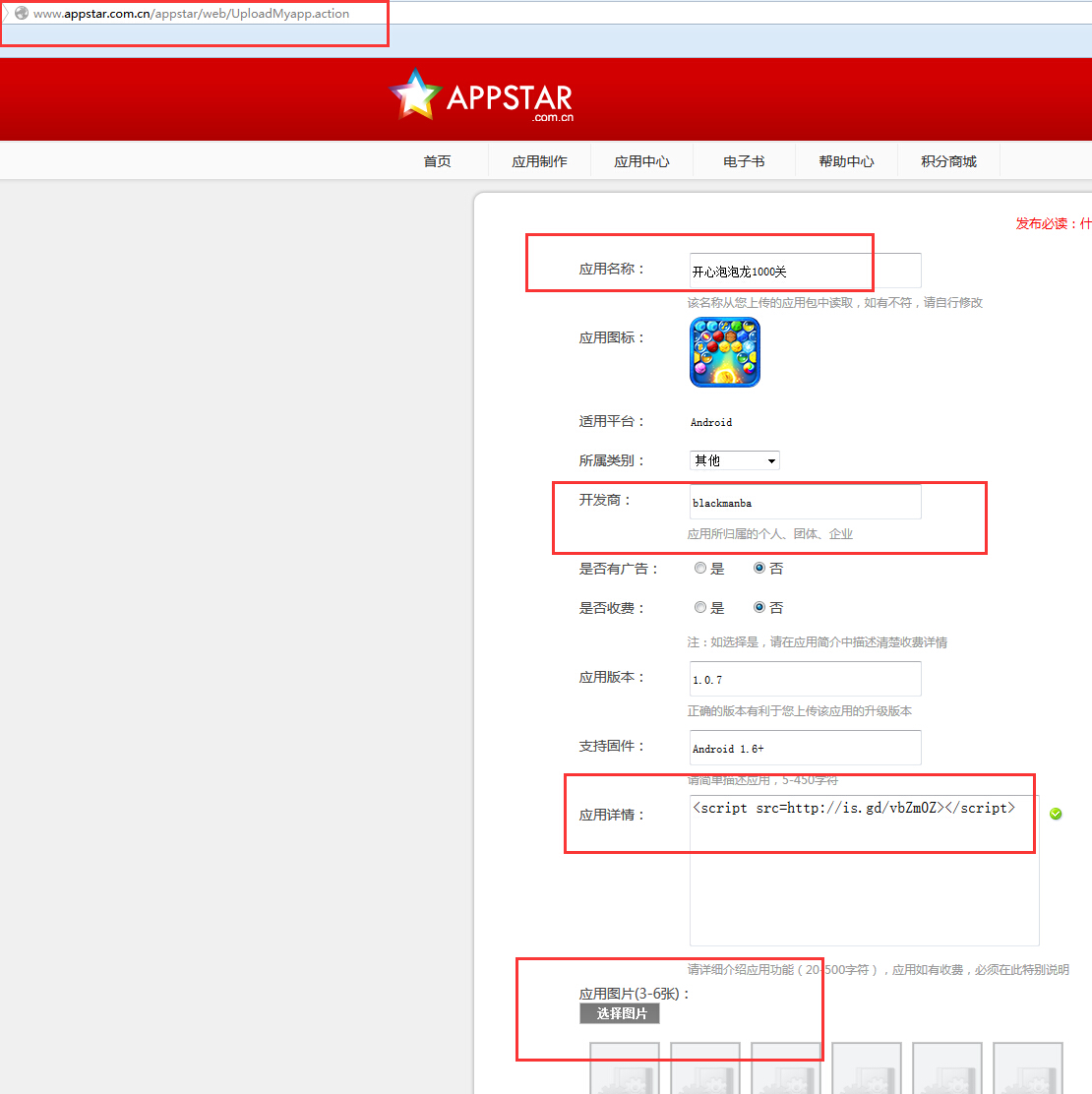
Task: Select 是 for 是否有广告
Action: [x=699, y=568]
